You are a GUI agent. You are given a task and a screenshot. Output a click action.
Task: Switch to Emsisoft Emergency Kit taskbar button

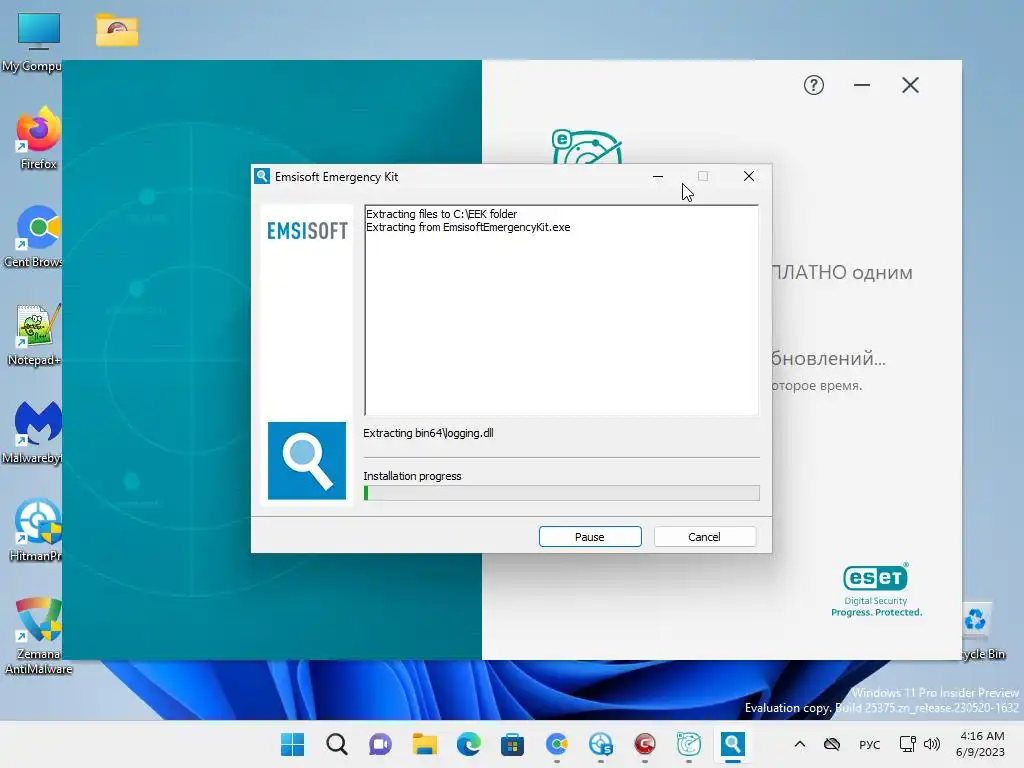tap(733, 744)
